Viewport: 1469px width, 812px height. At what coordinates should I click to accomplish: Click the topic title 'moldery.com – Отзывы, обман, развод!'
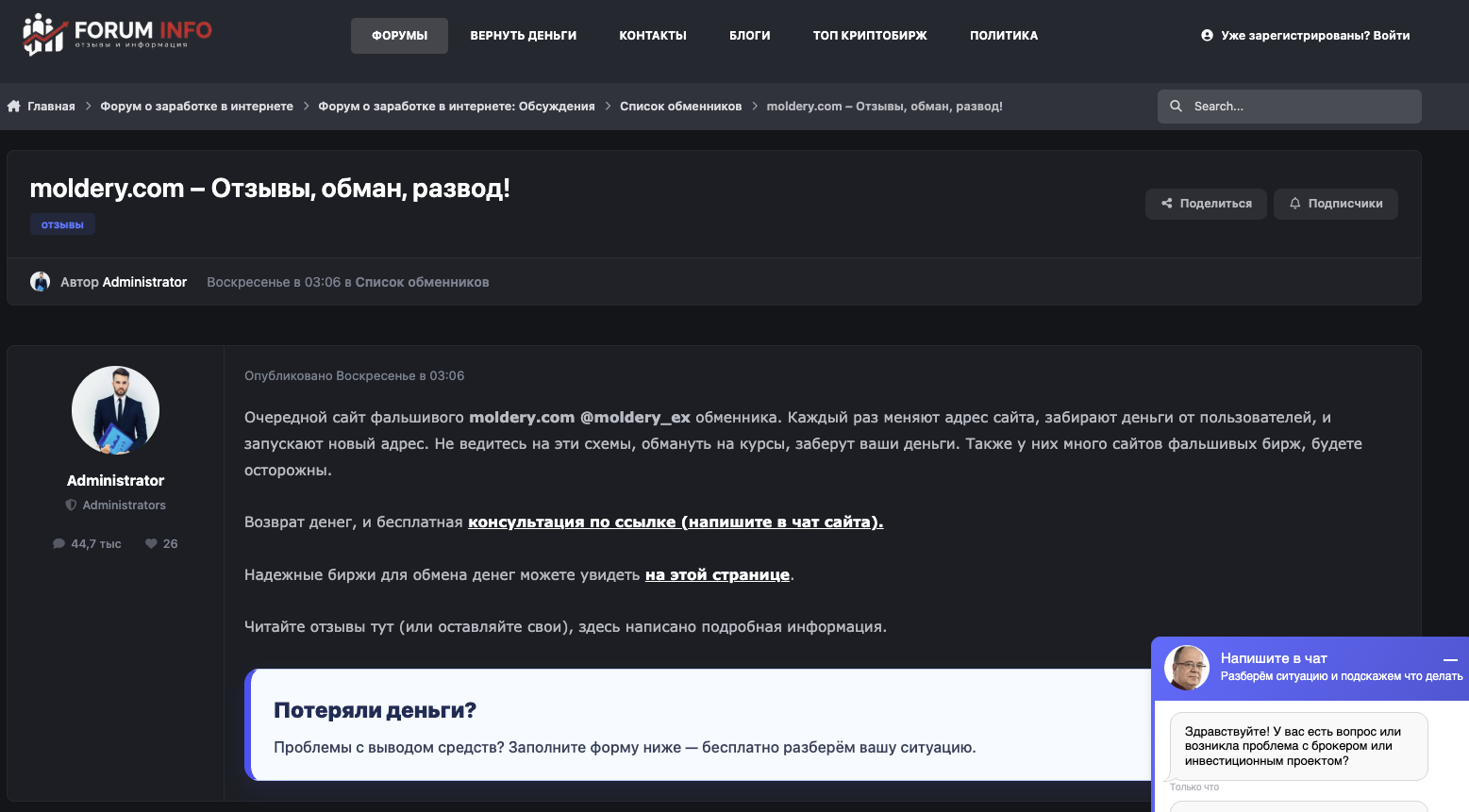click(x=270, y=189)
